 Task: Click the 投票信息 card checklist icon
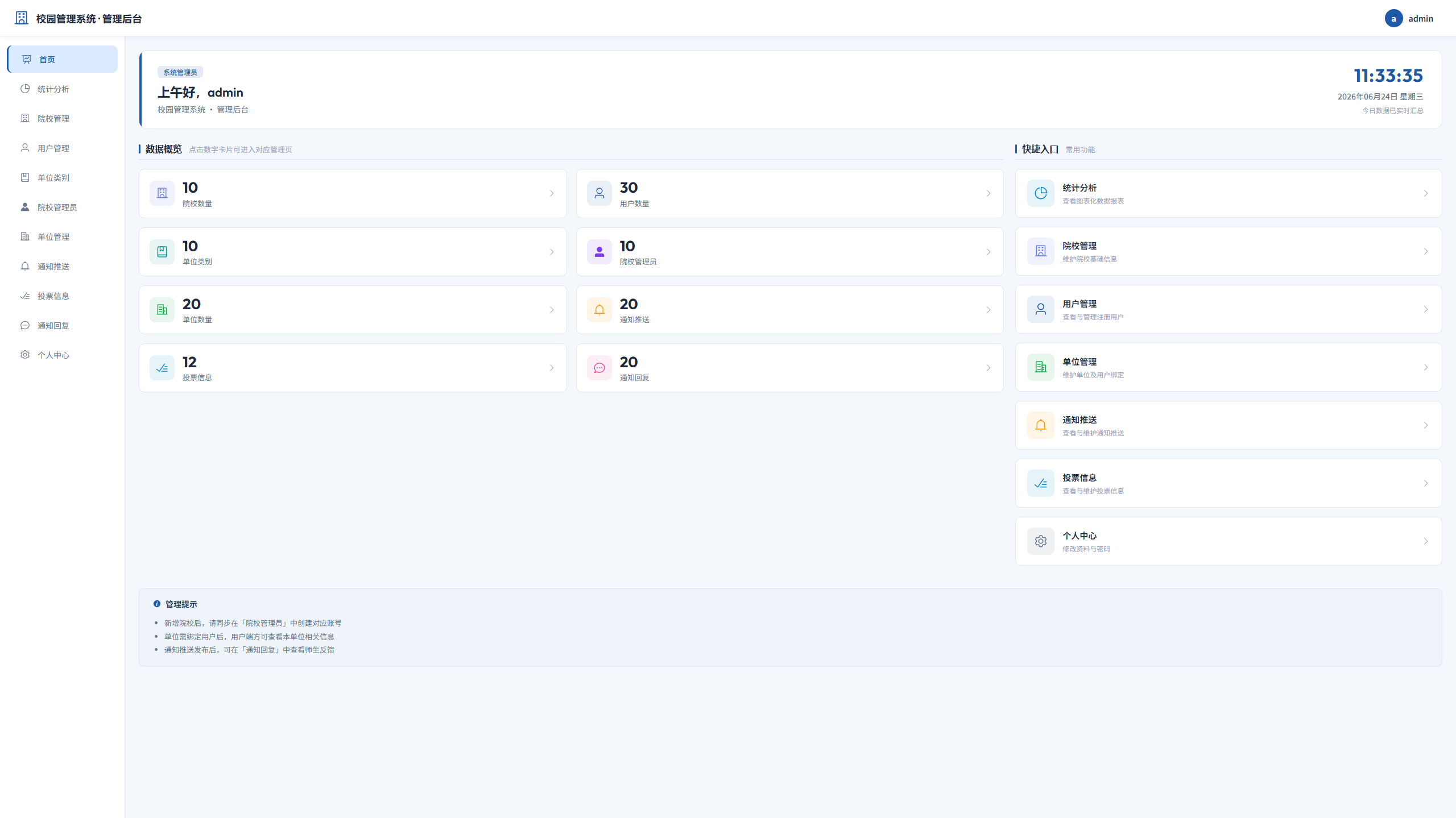(x=162, y=368)
